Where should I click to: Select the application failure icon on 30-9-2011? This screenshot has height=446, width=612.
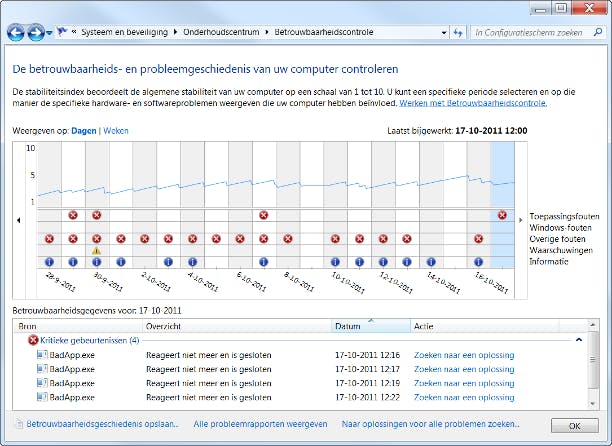point(96,215)
